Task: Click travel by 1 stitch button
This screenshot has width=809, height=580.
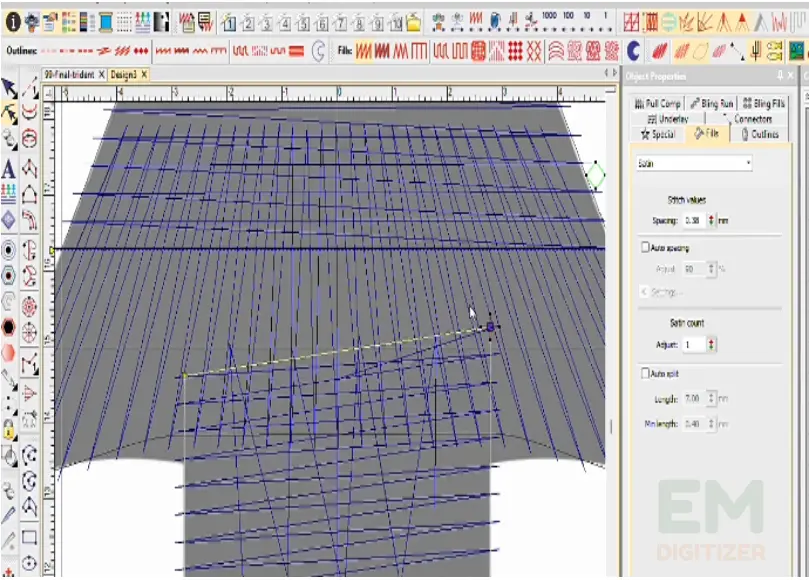Action: [x=606, y=21]
